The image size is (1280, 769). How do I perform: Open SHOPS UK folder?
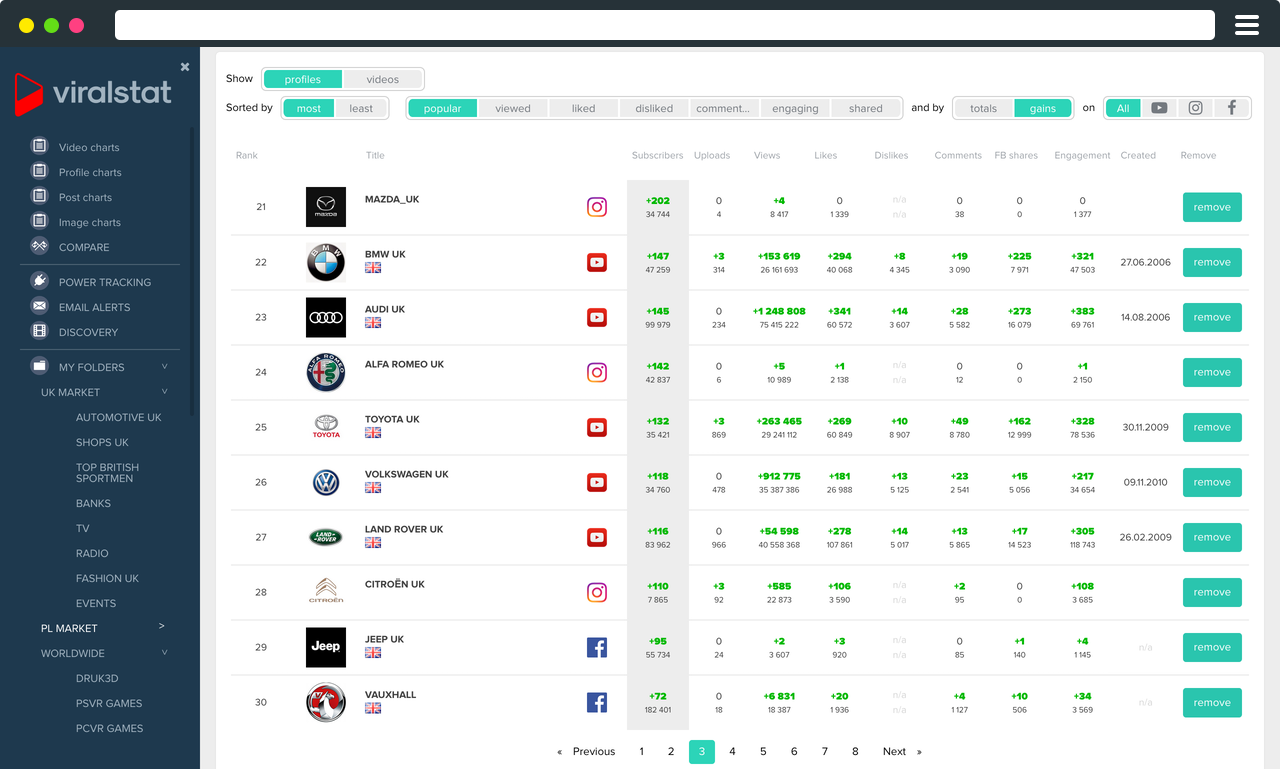[102, 442]
